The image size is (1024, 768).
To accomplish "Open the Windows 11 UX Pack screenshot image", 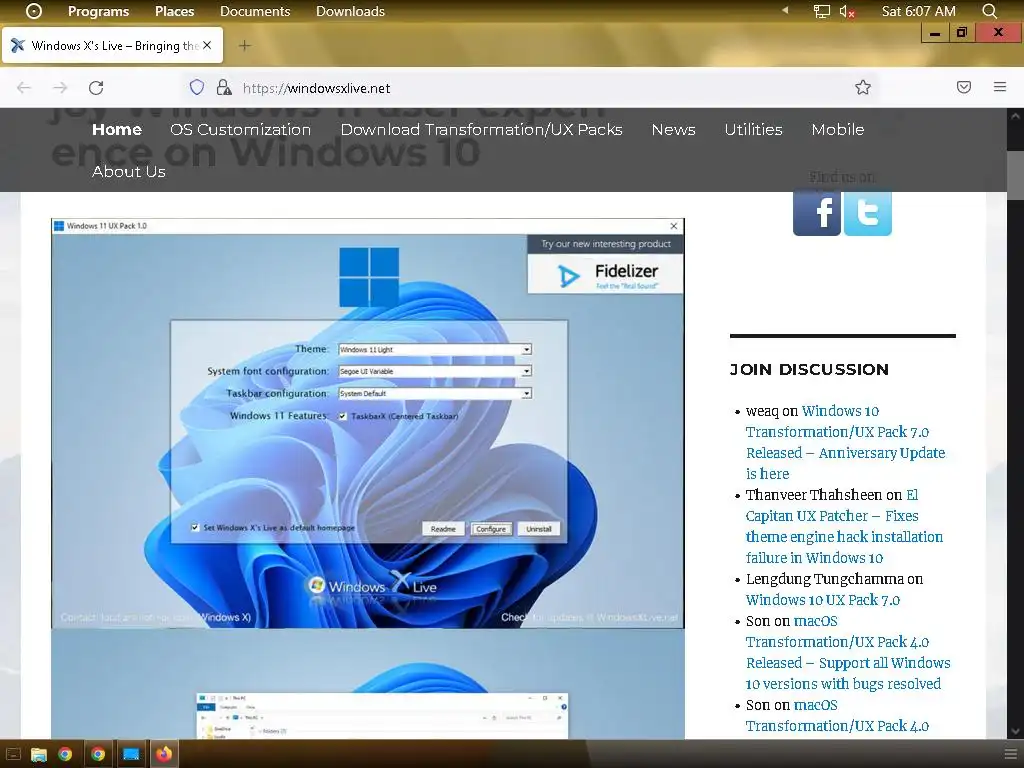I will pos(368,423).
